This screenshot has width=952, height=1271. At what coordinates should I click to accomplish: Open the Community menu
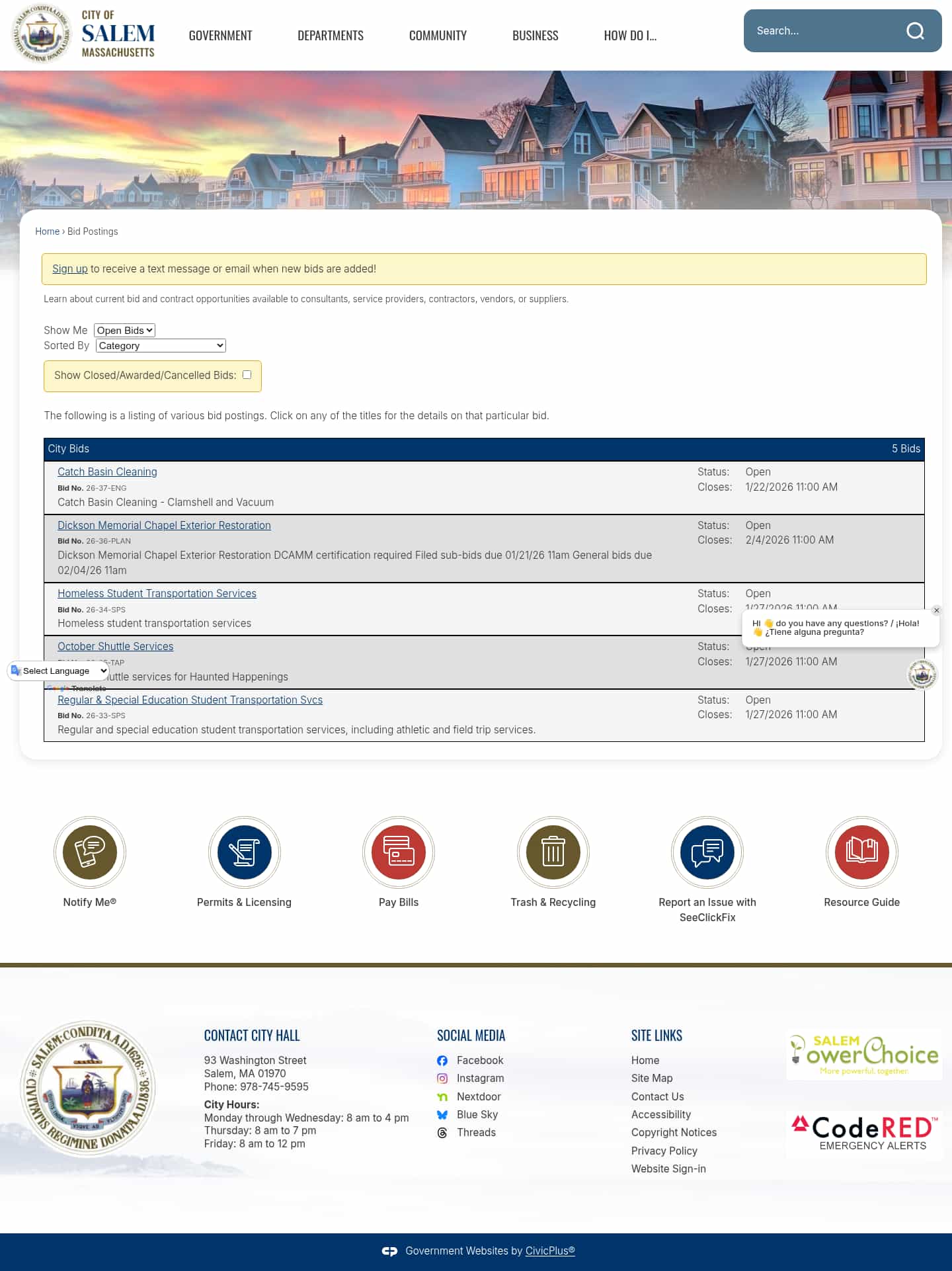coord(438,36)
